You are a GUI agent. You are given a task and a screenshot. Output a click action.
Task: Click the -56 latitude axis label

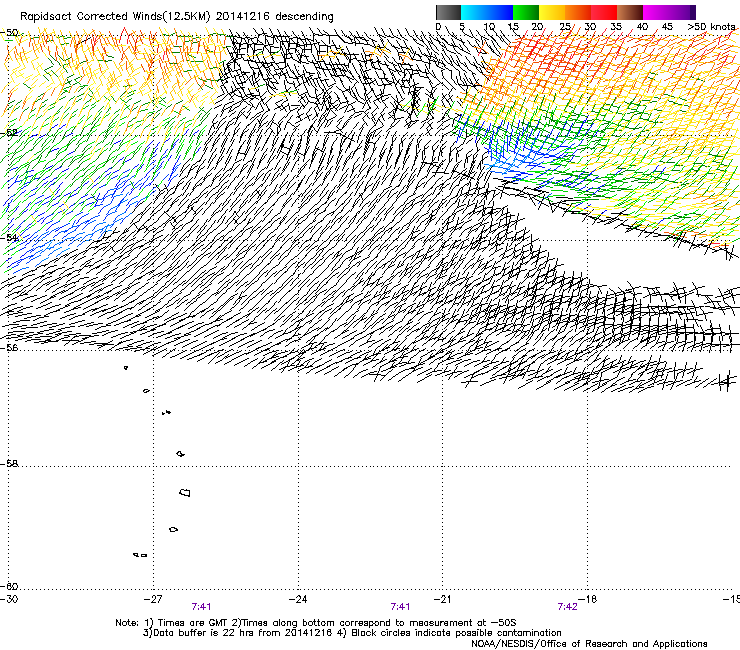(9, 347)
